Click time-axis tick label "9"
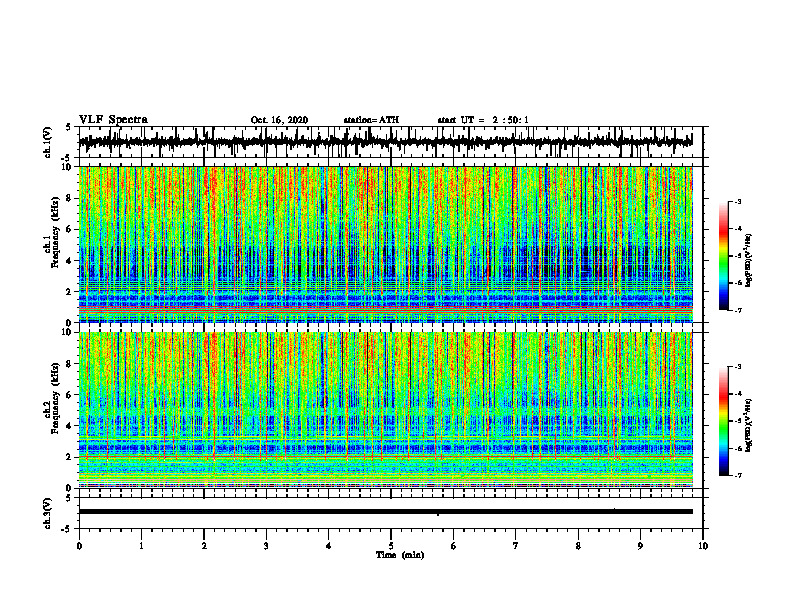This screenshot has height=612, width=792. click(x=640, y=546)
